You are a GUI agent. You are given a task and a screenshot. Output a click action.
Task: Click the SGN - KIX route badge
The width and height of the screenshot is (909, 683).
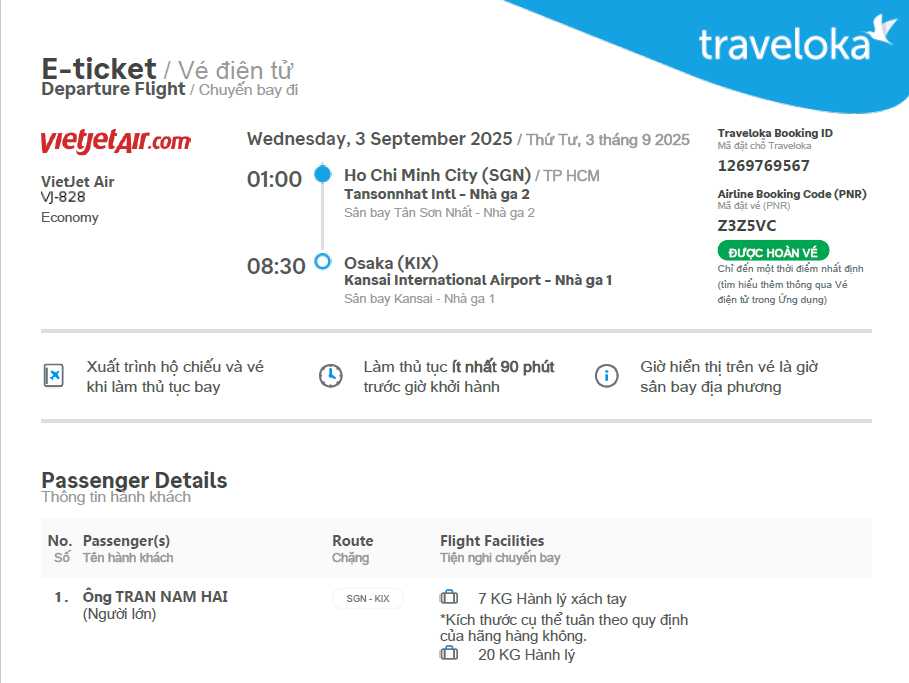click(x=368, y=598)
